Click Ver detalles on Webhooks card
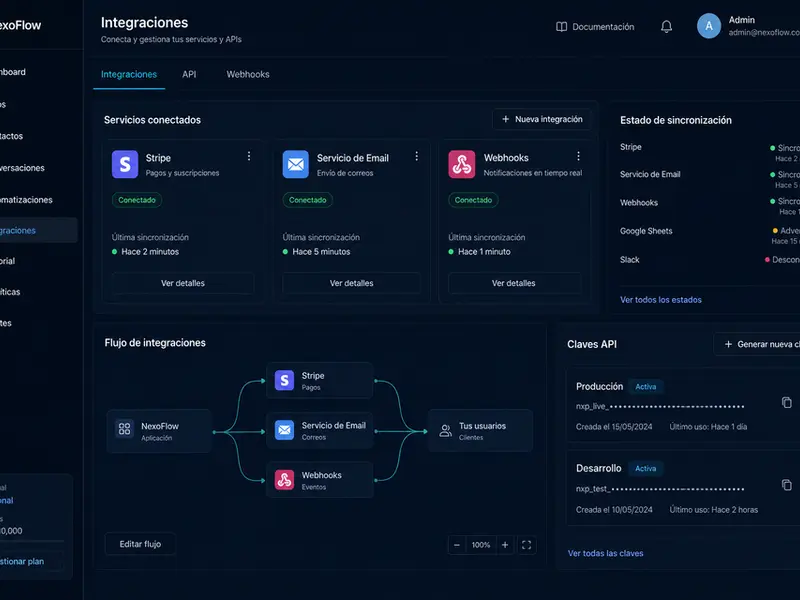This screenshot has height=600, width=800. point(514,283)
